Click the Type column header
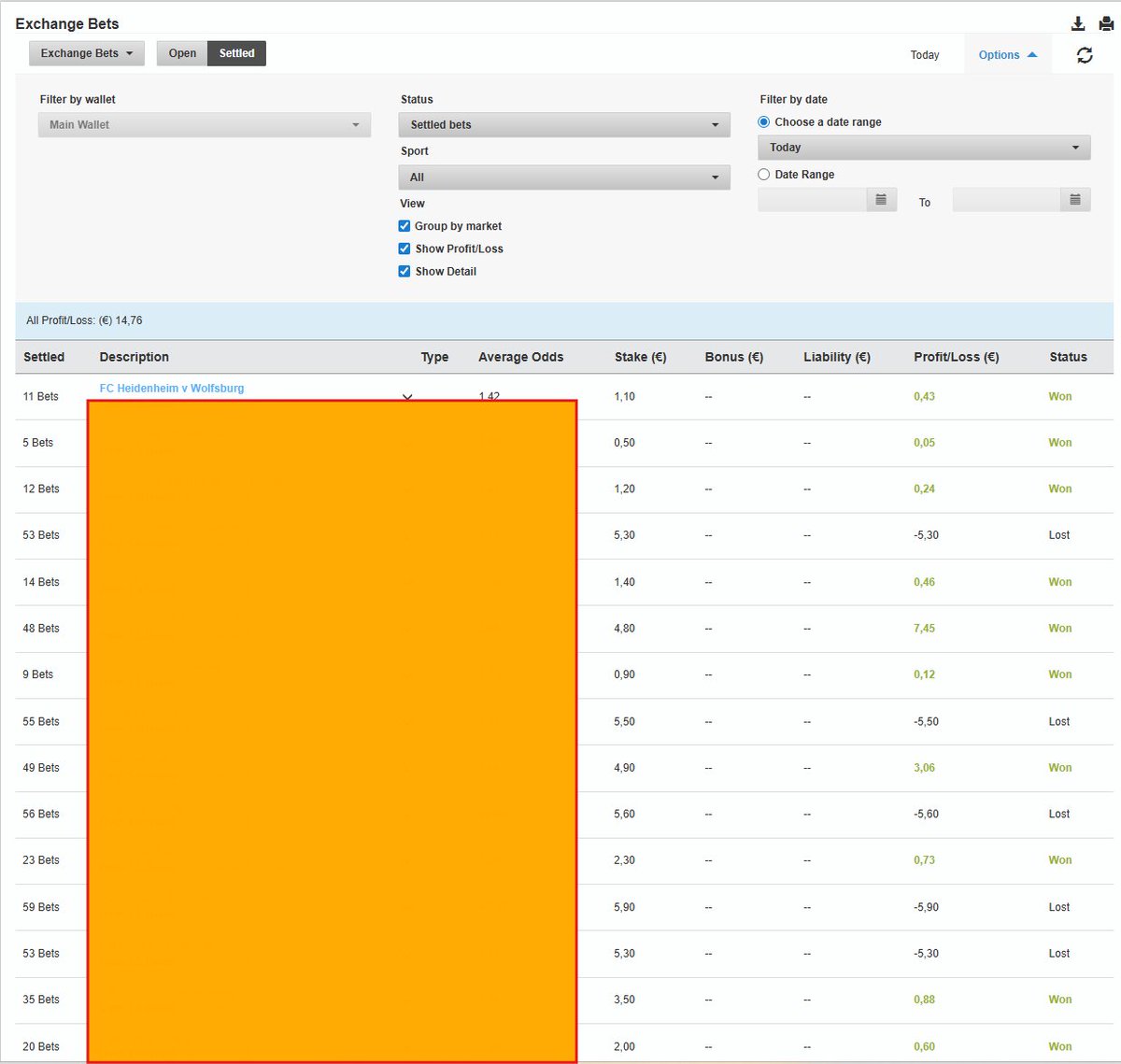The width and height of the screenshot is (1121, 1064). coord(434,357)
